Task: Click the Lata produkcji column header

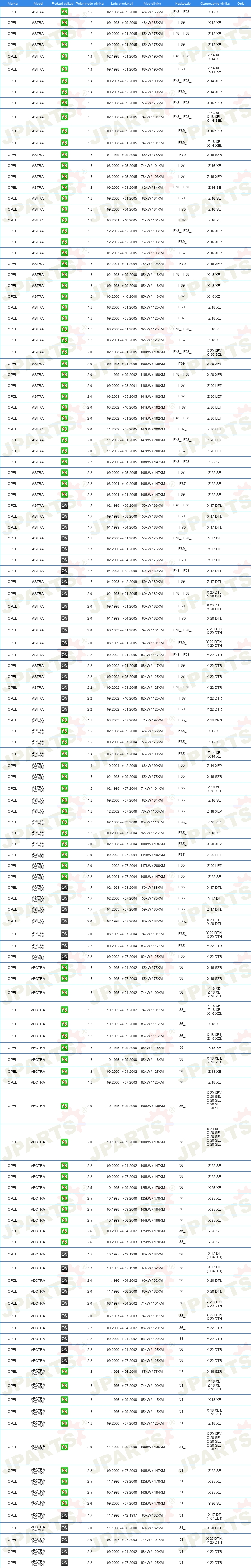Action: [x=122, y=3]
